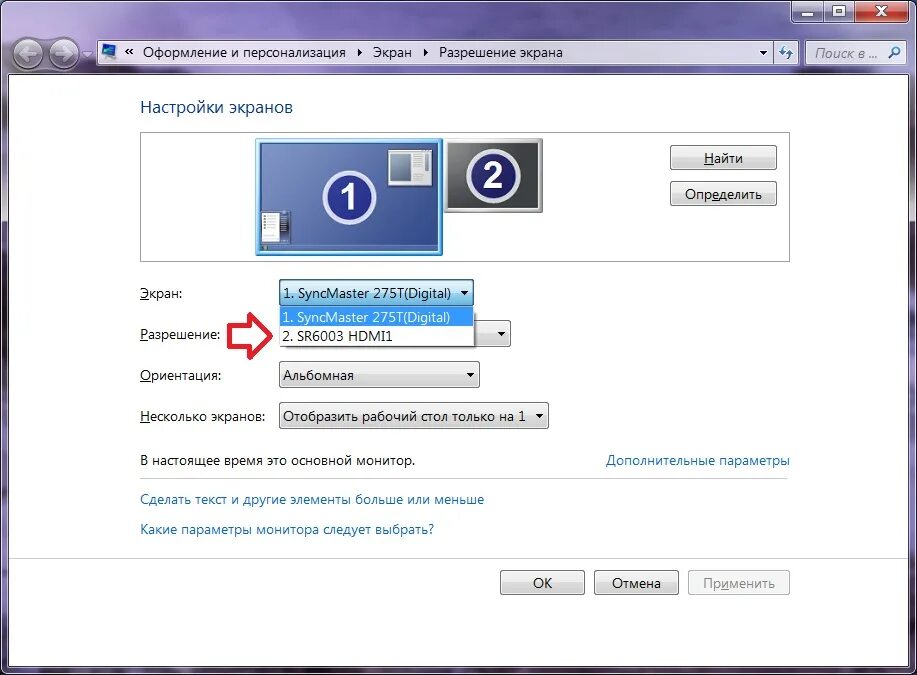Select monitor 1 thumbnail
The width and height of the screenshot is (917, 675).
349,197
